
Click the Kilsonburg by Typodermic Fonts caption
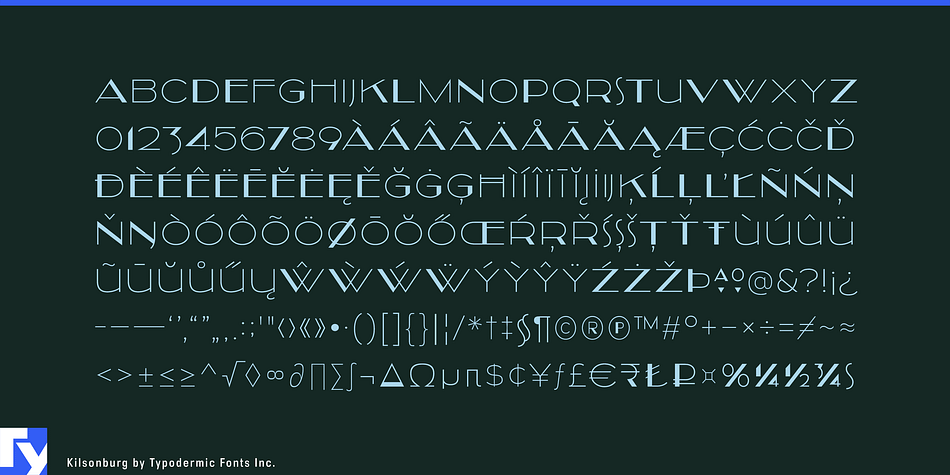170,463
